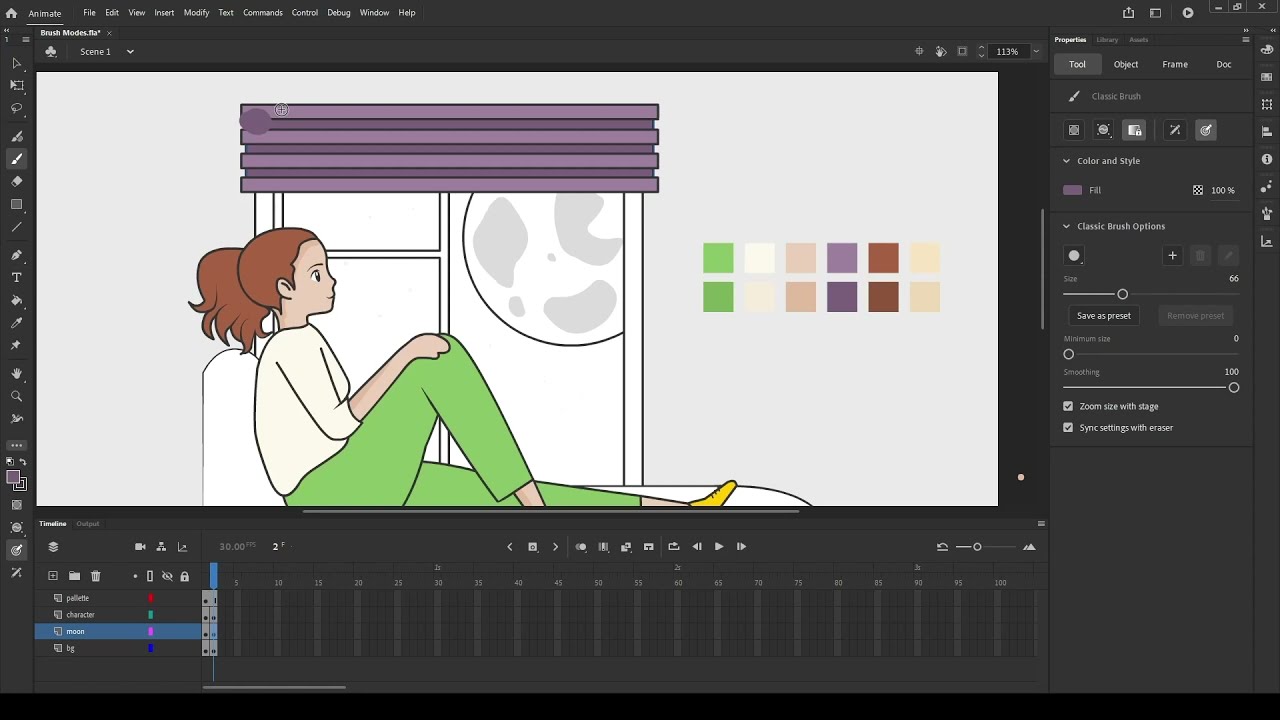Open the layer parenting view
This screenshot has width=1280, height=720.
tap(161, 547)
